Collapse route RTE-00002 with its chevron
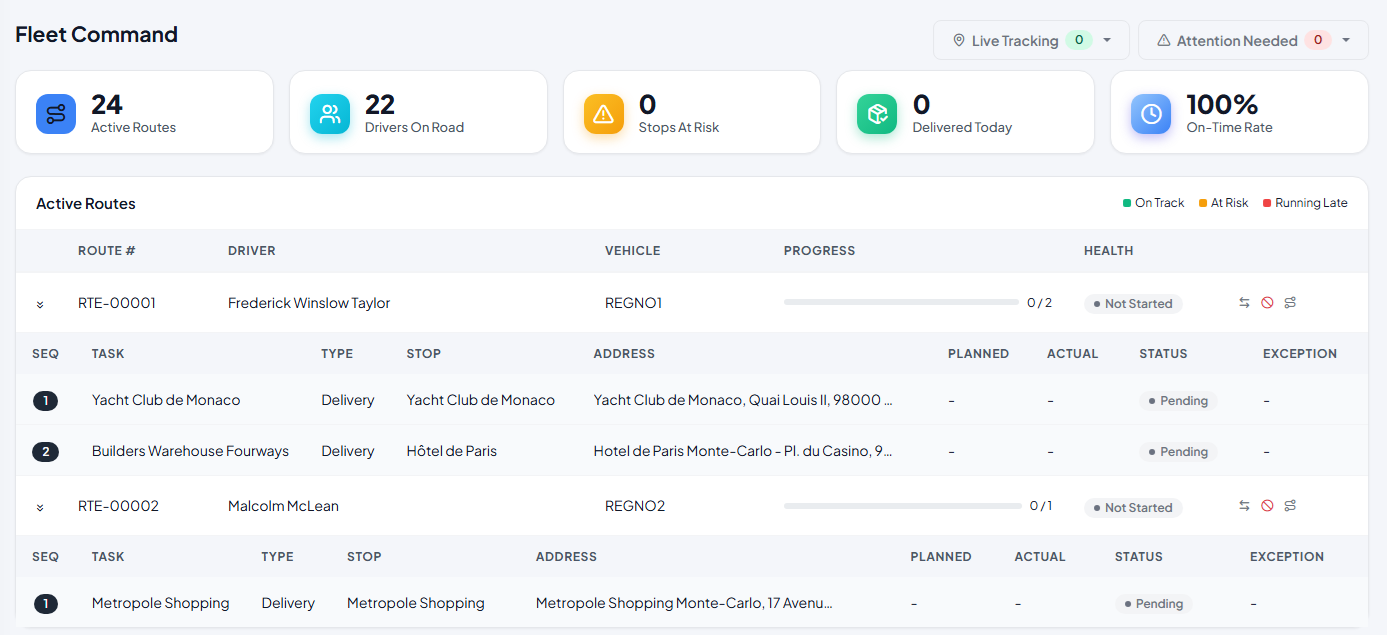1387x635 pixels. (40, 507)
